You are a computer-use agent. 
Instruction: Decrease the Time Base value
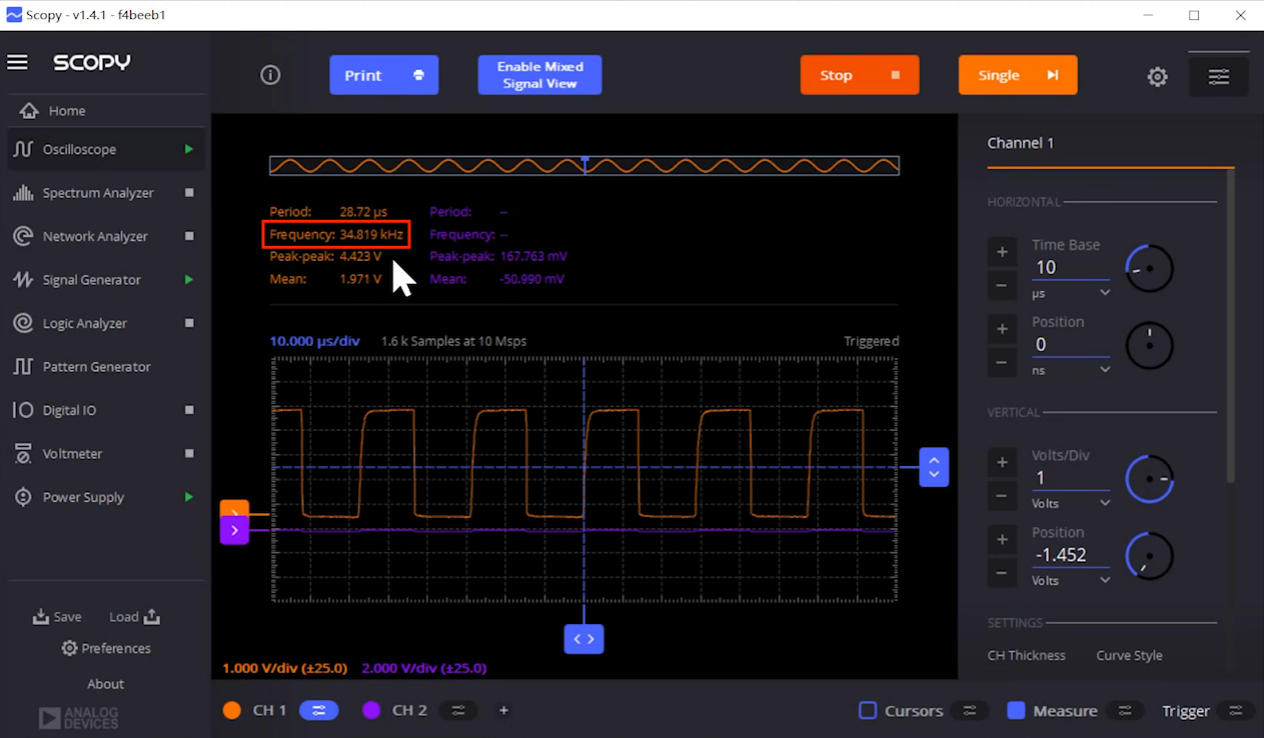point(1002,286)
